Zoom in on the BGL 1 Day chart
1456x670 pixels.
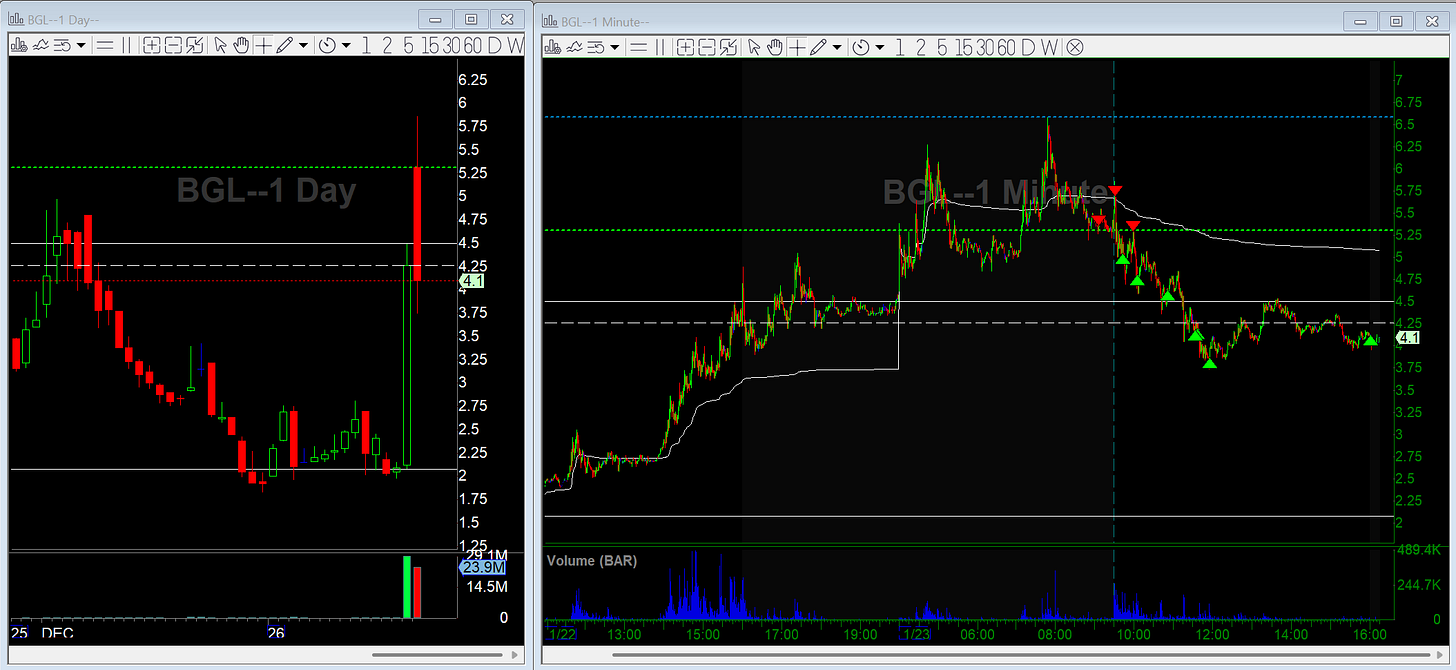pos(152,45)
